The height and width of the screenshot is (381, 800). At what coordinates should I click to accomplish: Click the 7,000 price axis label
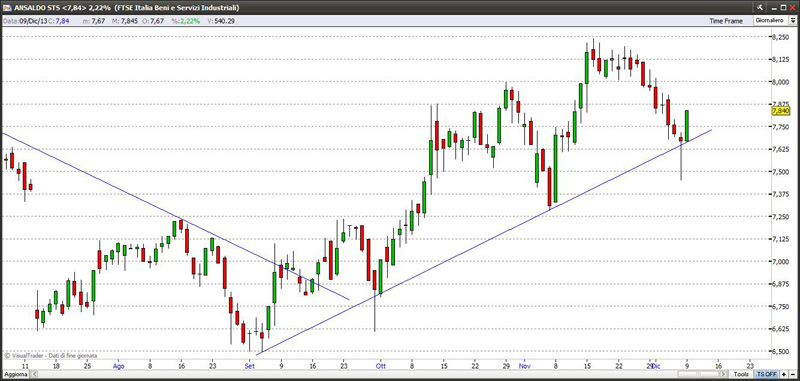point(781,262)
